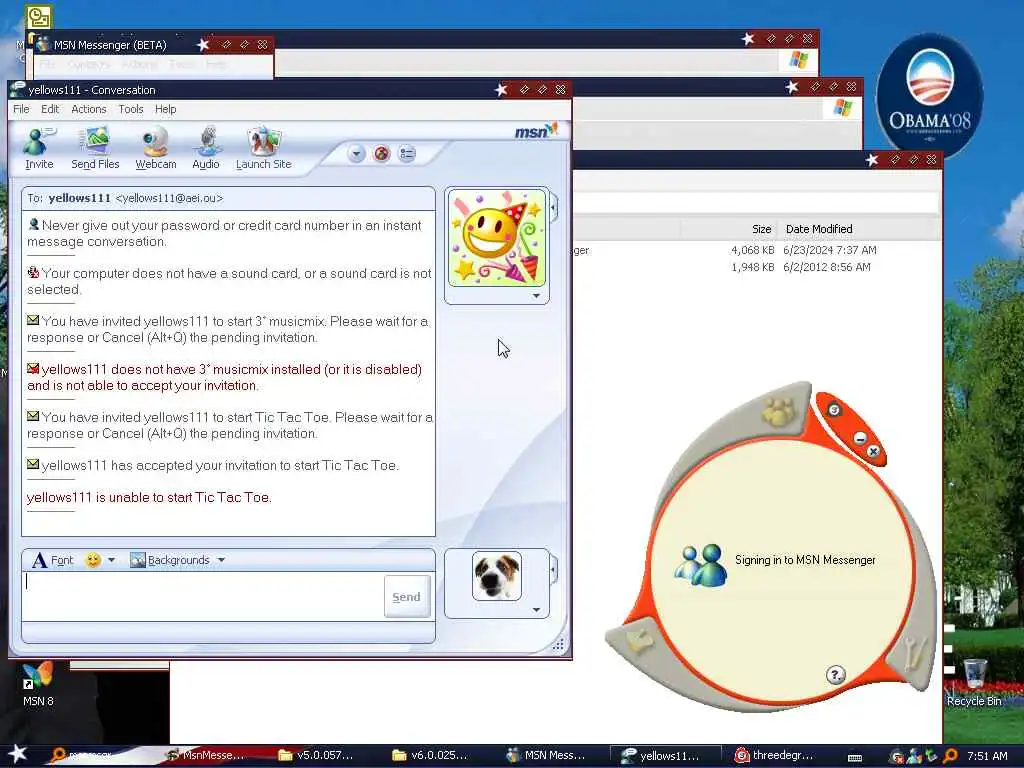The width and height of the screenshot is (1024, 768).
Task: Click your dog display picture
Action: (x=497, y=575)
